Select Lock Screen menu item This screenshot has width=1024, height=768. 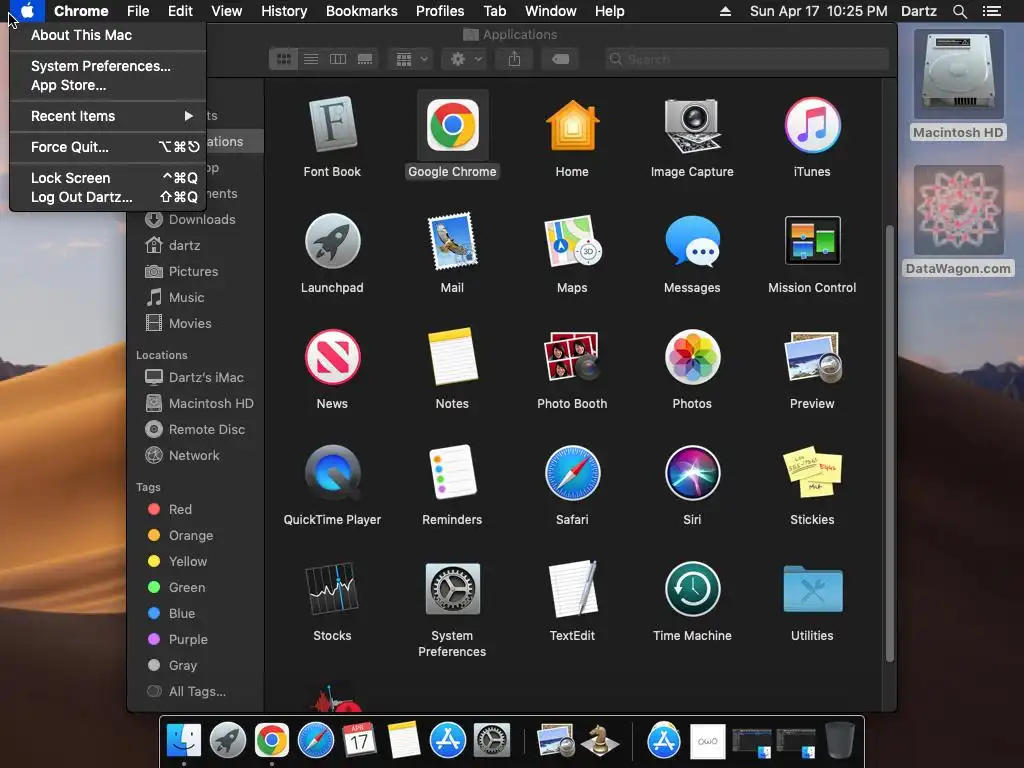click(108, 178)
